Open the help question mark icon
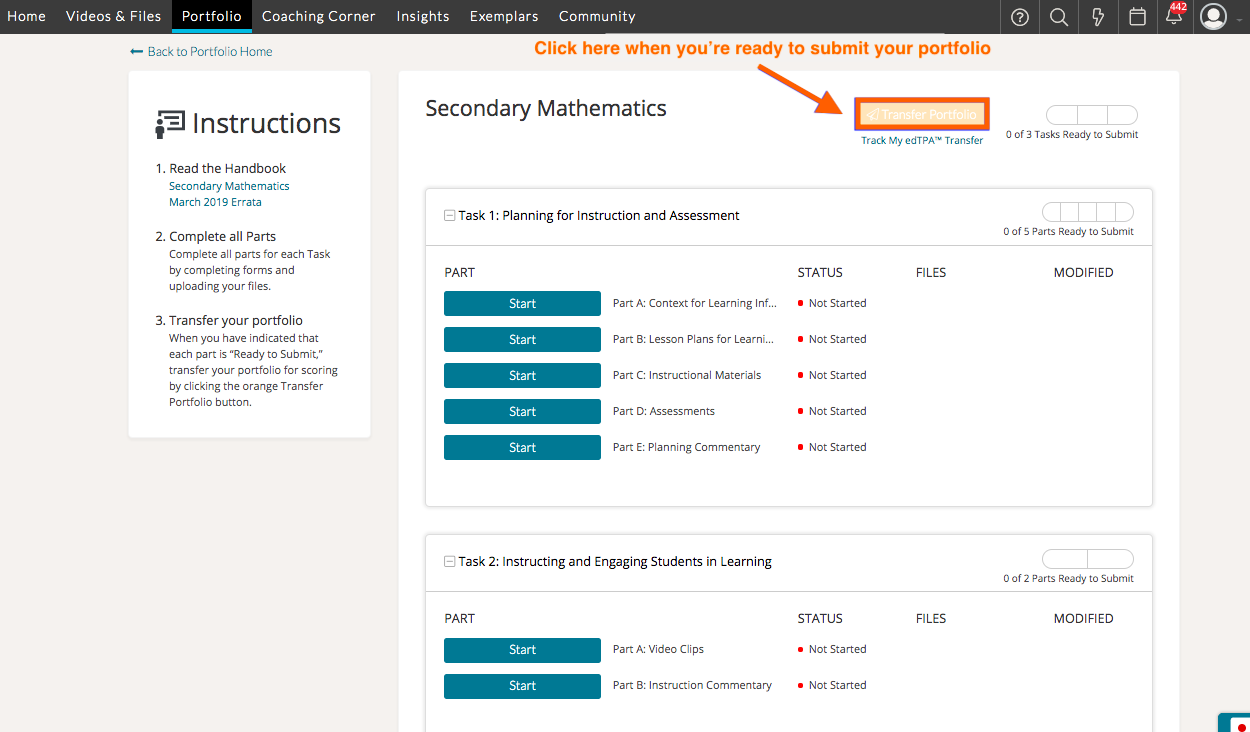The image size is (1250, 732). coord(1020,17)
